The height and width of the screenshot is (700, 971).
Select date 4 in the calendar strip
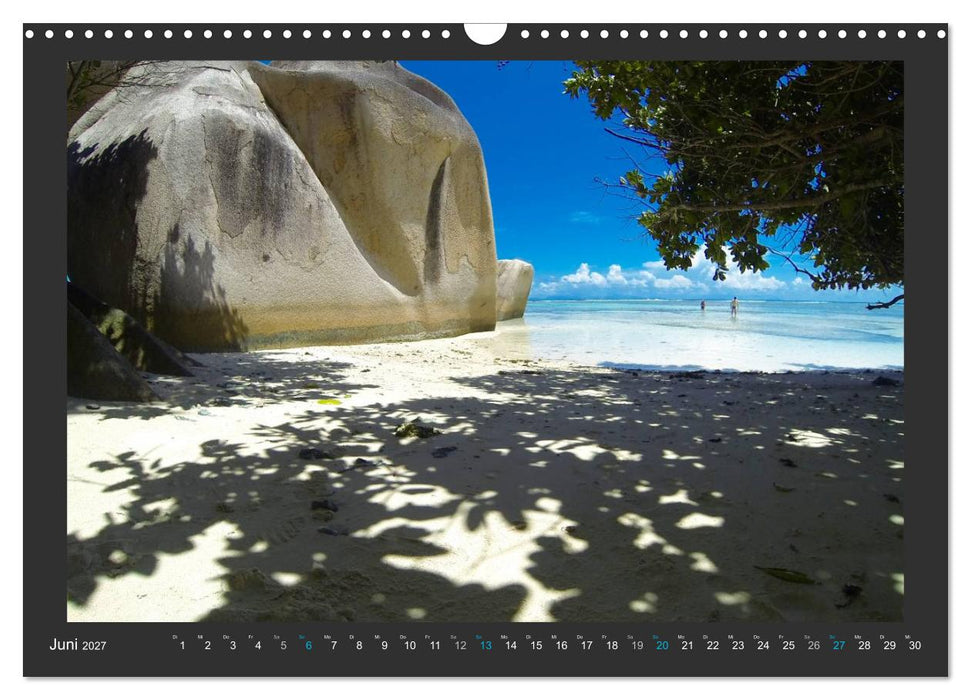click(258, 645)
